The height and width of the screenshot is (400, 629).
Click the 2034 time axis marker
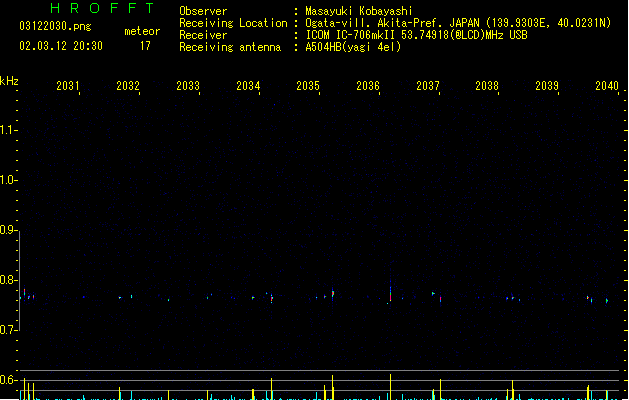coord(248,86)
